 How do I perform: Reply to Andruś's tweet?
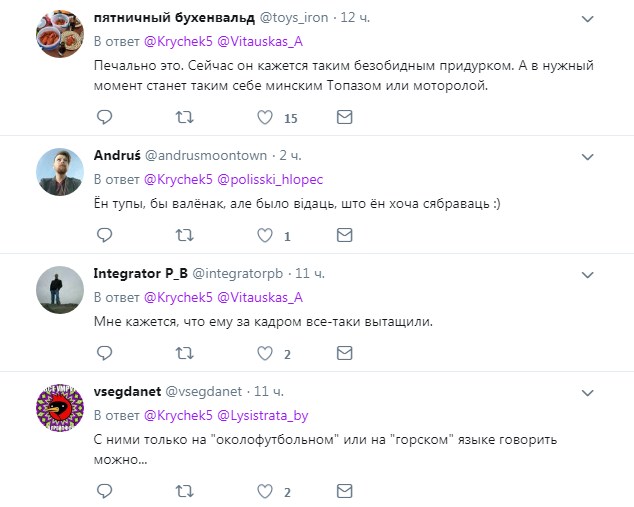[104, 235]
